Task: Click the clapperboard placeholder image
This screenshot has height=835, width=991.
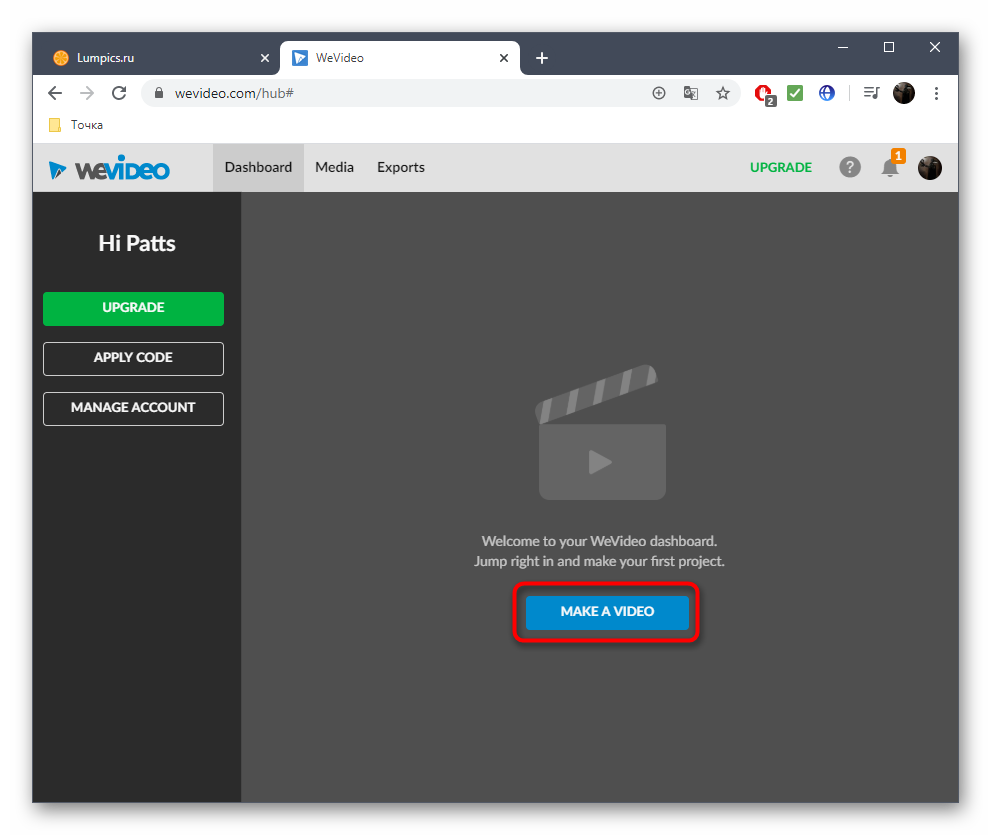Action: click(600, 432)
